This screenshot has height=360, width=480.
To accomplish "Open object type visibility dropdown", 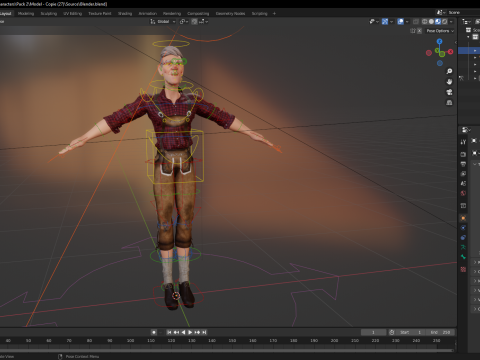I will coord(374,22).
